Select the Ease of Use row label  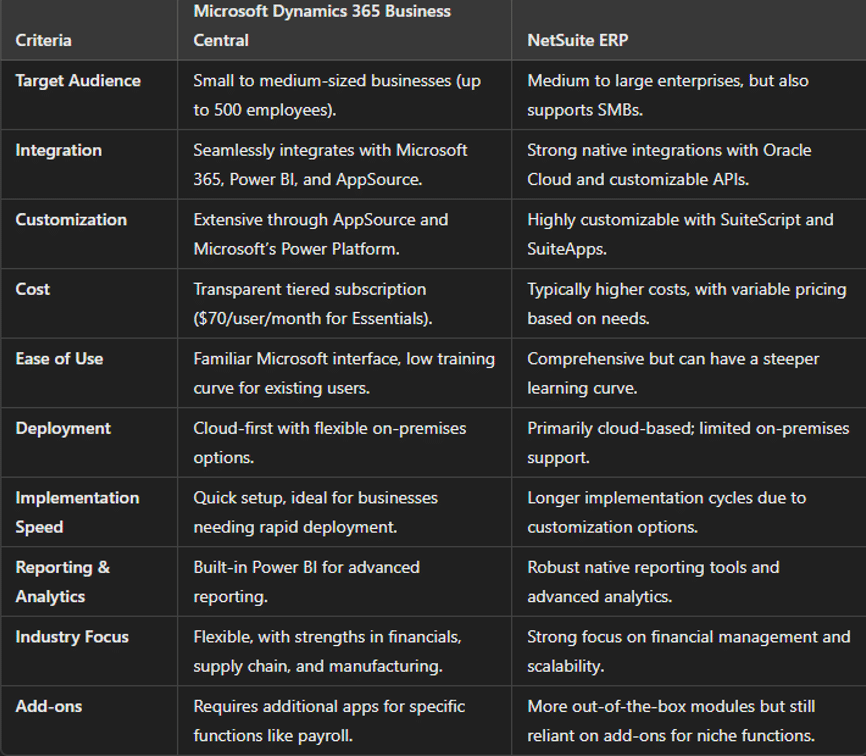click(x=59, y=359)
